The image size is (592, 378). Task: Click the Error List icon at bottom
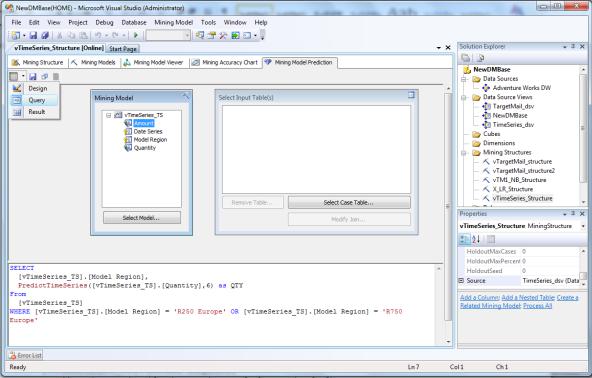tap(12, 355)
